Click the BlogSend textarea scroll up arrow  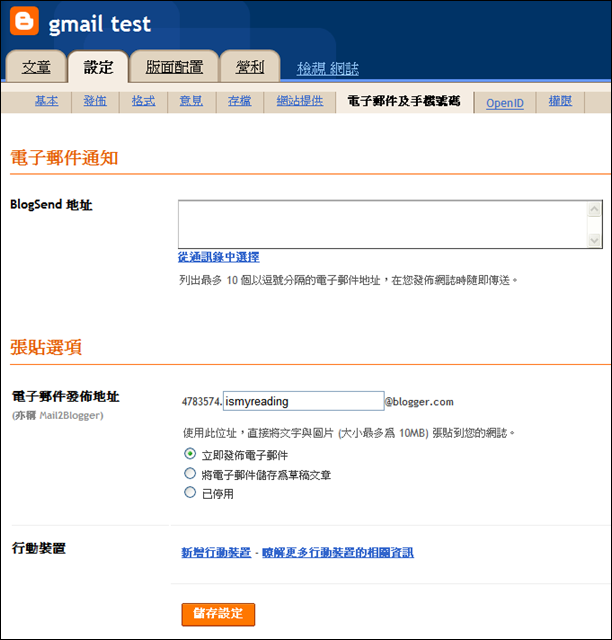pos(594,209)
